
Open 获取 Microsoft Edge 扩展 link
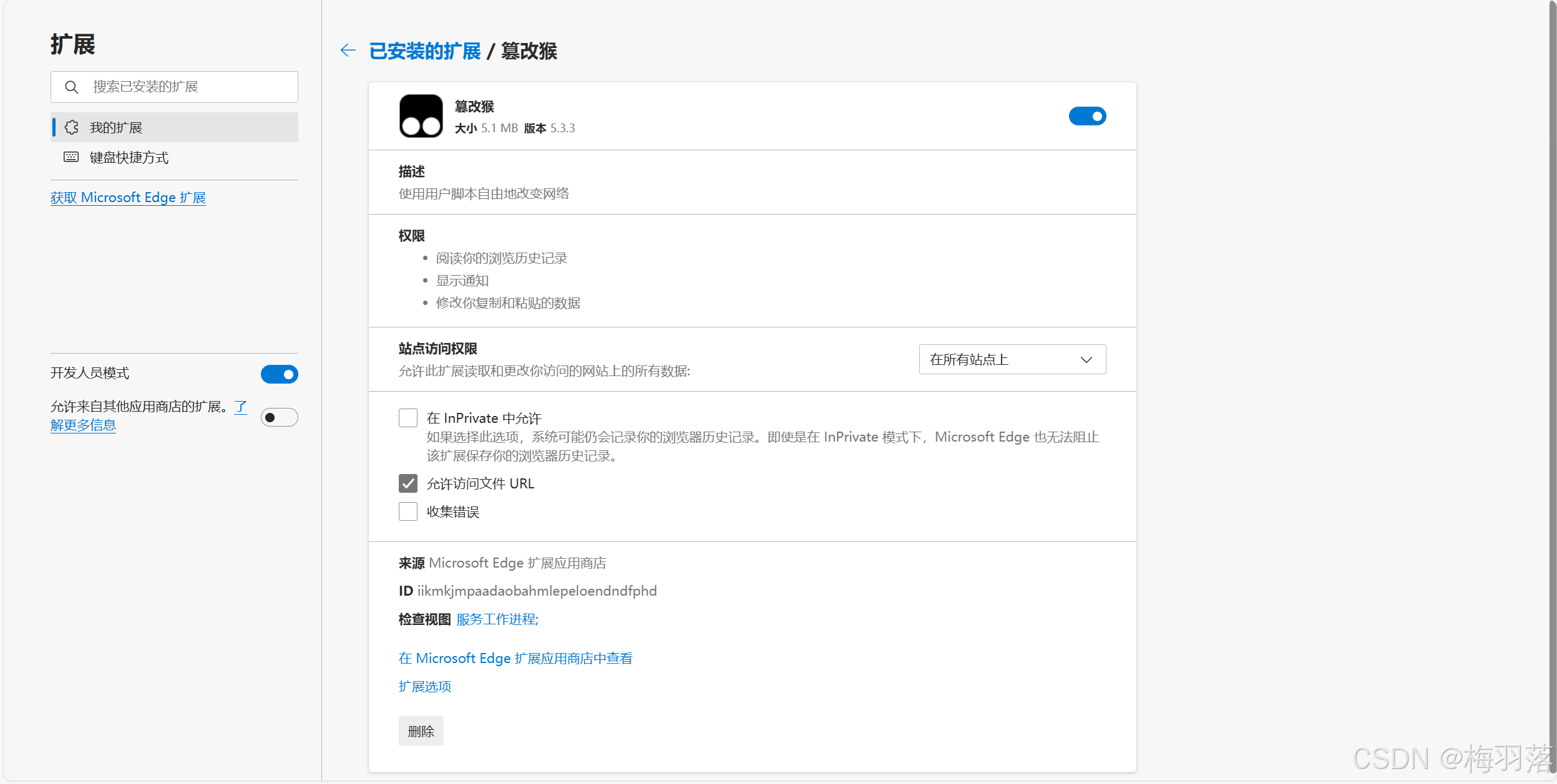pos(128,198)
